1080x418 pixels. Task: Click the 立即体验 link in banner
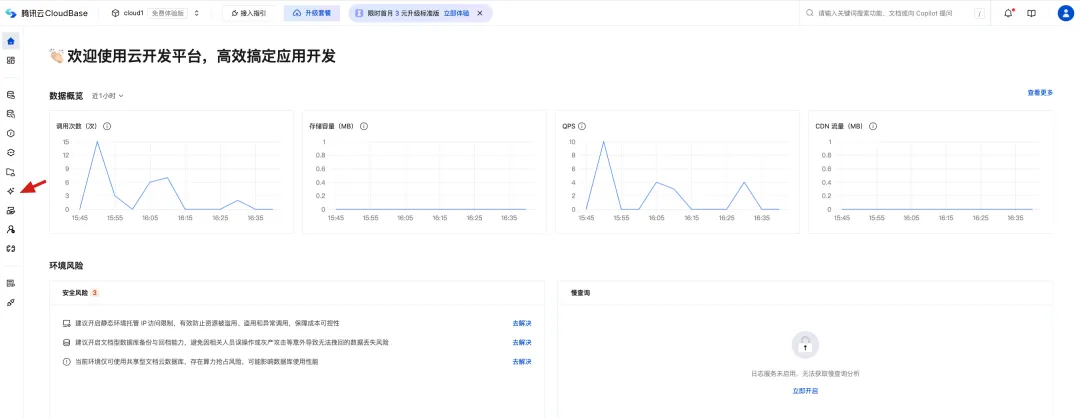(457, 13)
